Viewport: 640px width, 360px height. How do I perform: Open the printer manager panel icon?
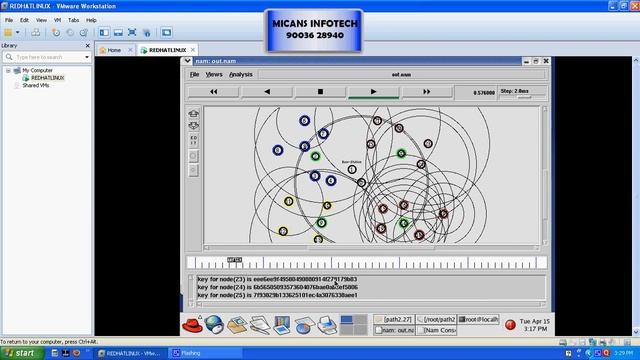click(327, 325)
